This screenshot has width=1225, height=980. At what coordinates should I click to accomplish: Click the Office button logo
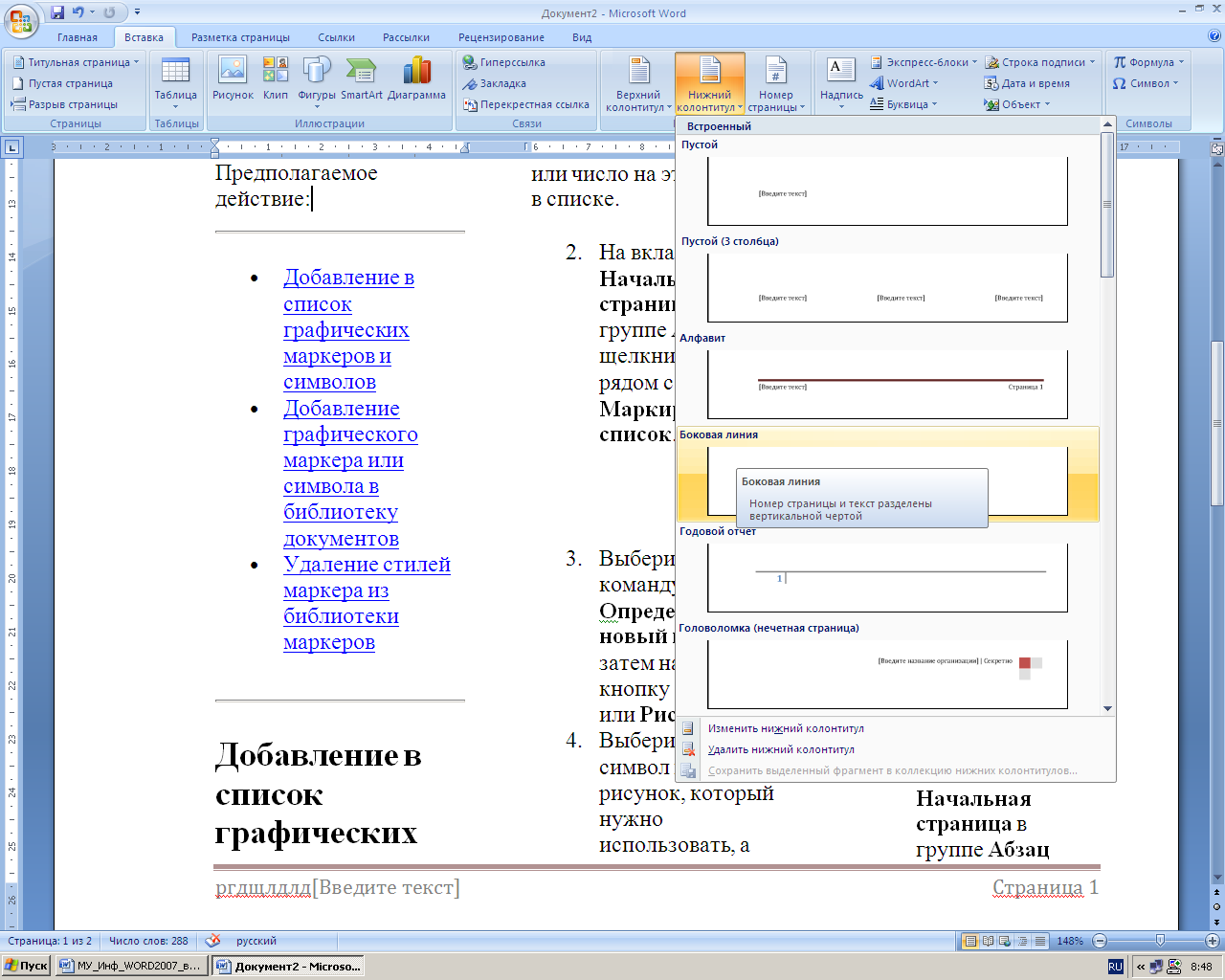pos(21,19)
